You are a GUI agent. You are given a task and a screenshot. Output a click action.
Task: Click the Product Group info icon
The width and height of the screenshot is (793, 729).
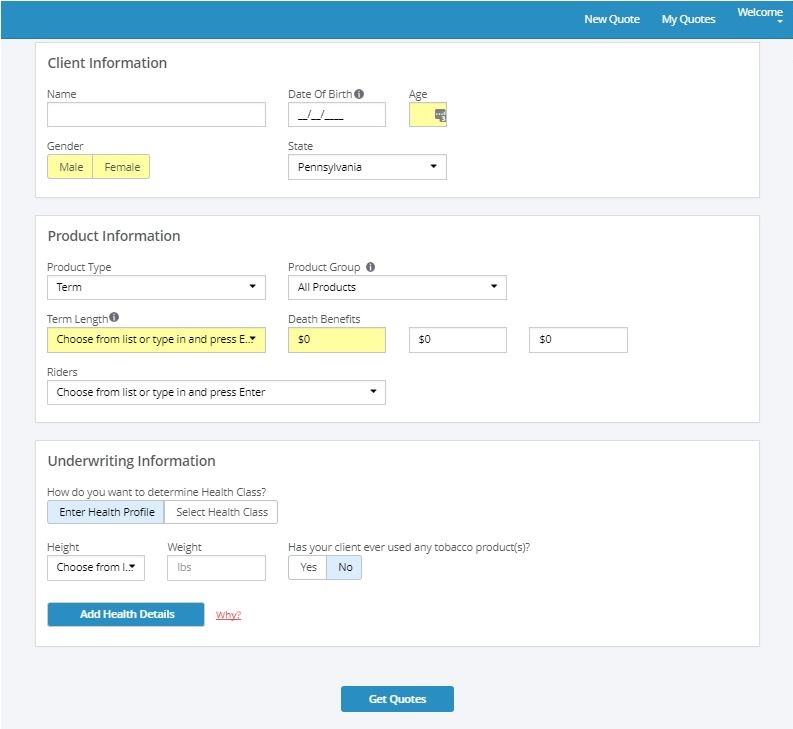pyautogui.click(x=370, y=267)
